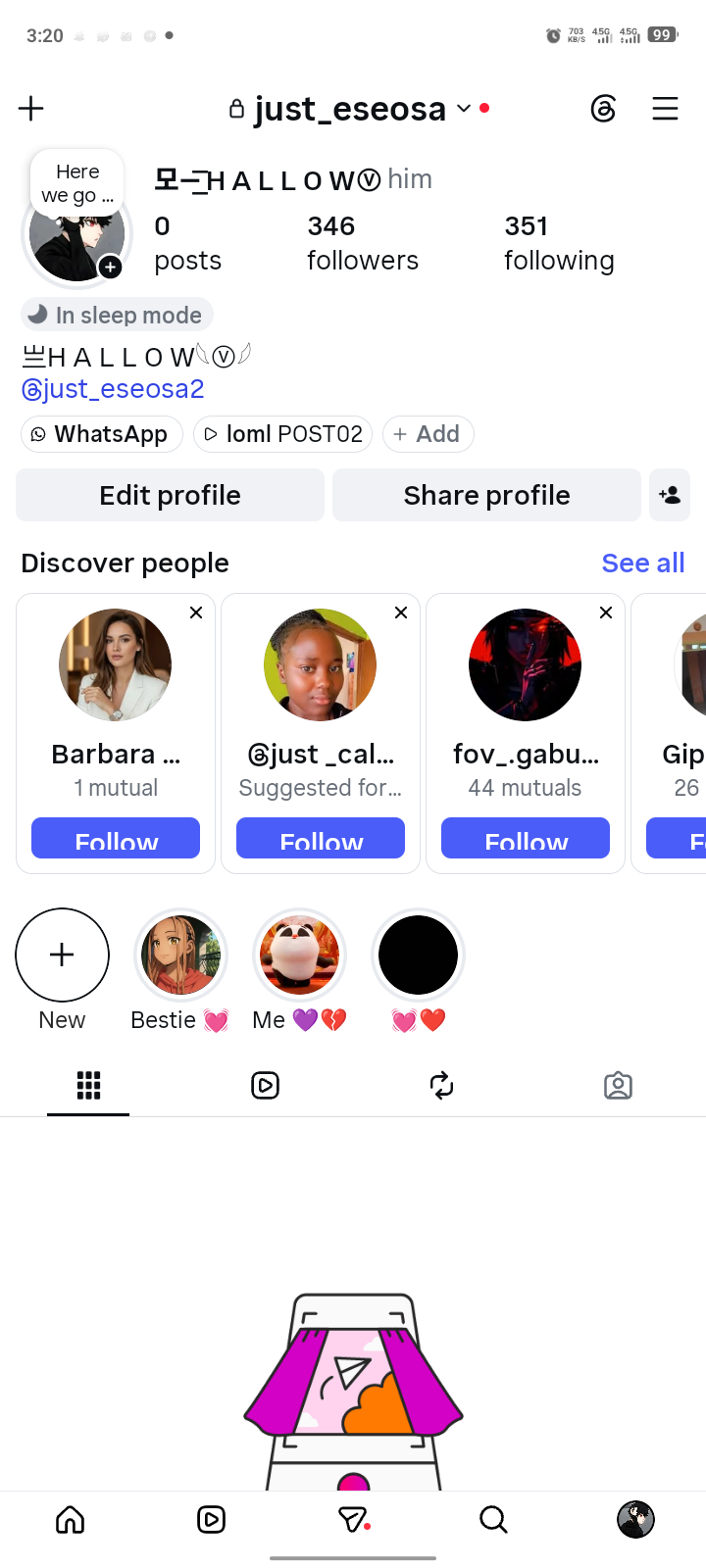The image size is (706, 1568).
Task: Open the Threads icon in header
Action: click(604, 108)
